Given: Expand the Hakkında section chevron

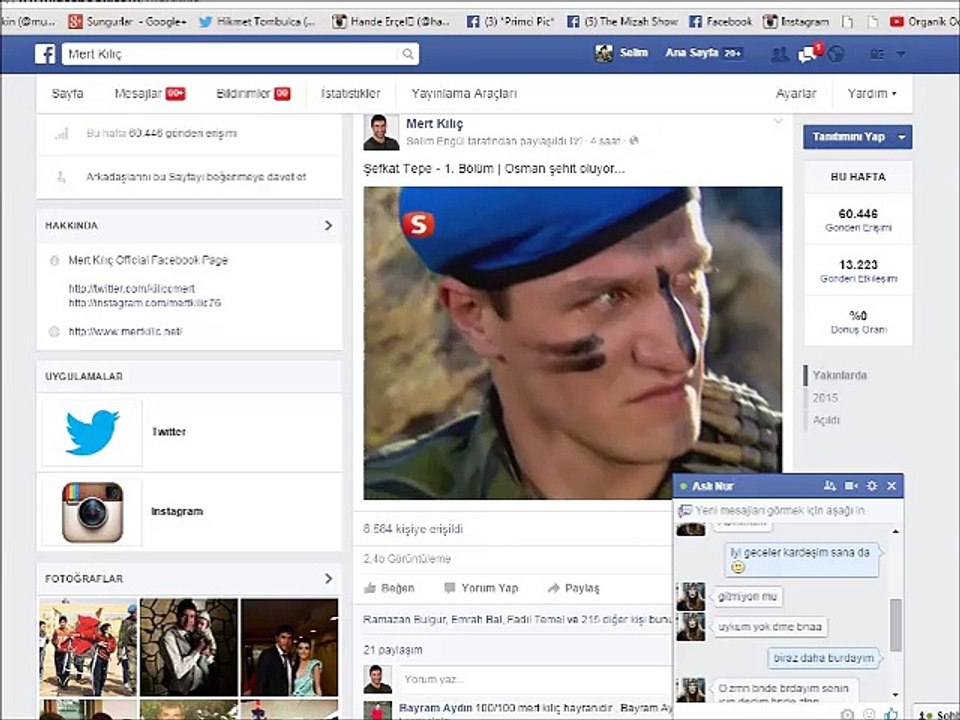Looking at the screenshot, I should coord(328,225).
